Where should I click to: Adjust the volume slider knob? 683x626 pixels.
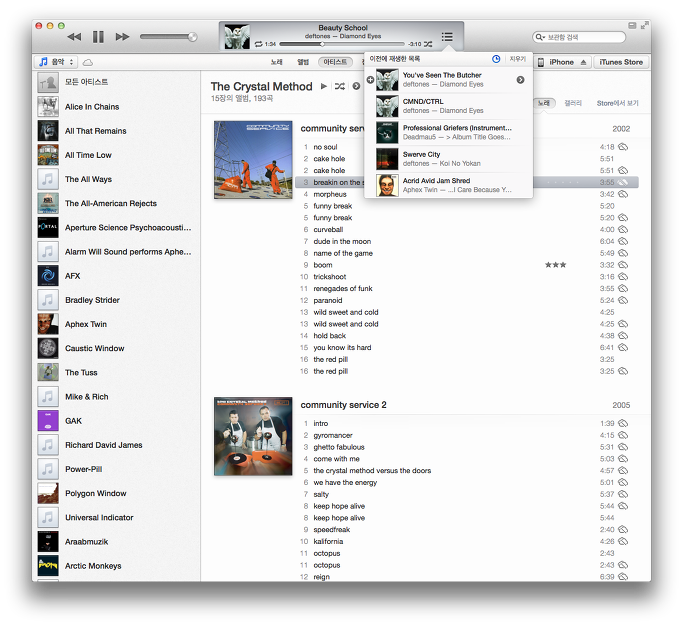click(192, 37)
